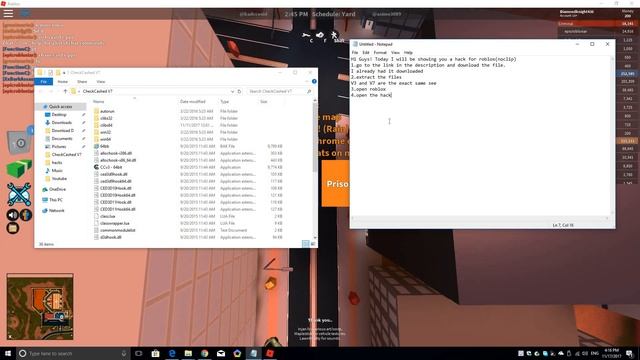Image resolution: width=640 pixels, height=360 pixels.
Task: Open Mail app from taskbar
Action: tap(221, 353)
